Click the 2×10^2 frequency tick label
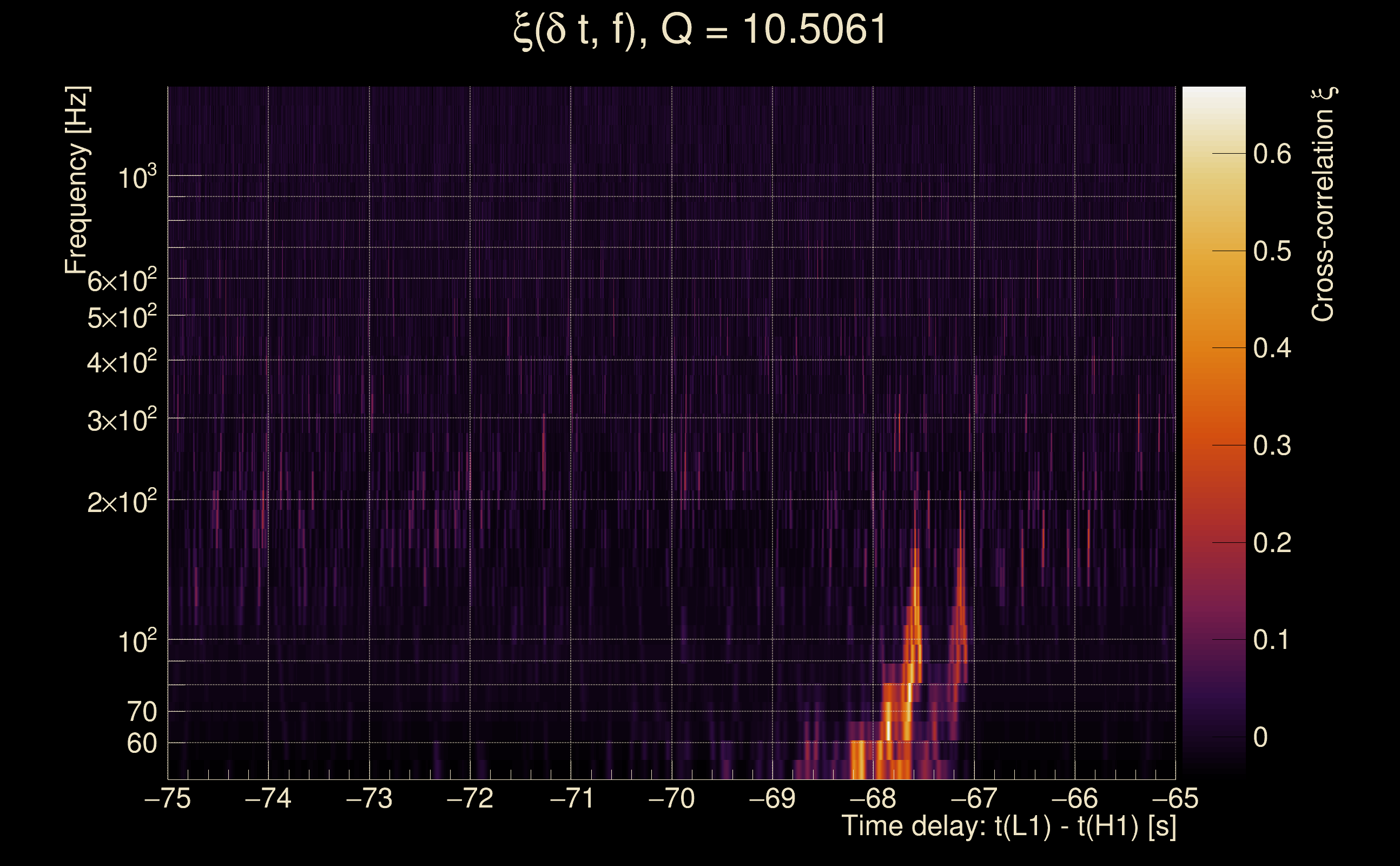Image resolution: width=1400 pixels, height=866 pixels. 121,502
